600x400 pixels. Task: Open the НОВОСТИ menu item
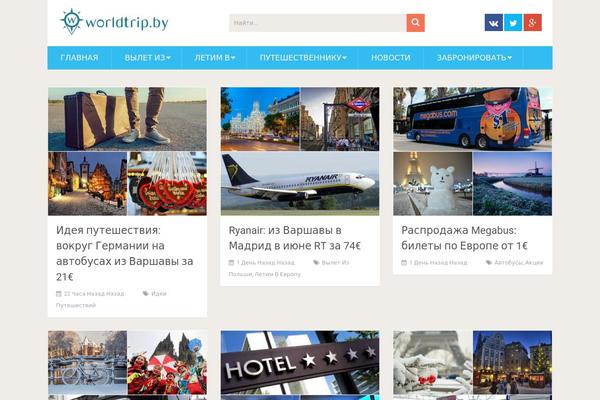(391, 58)
